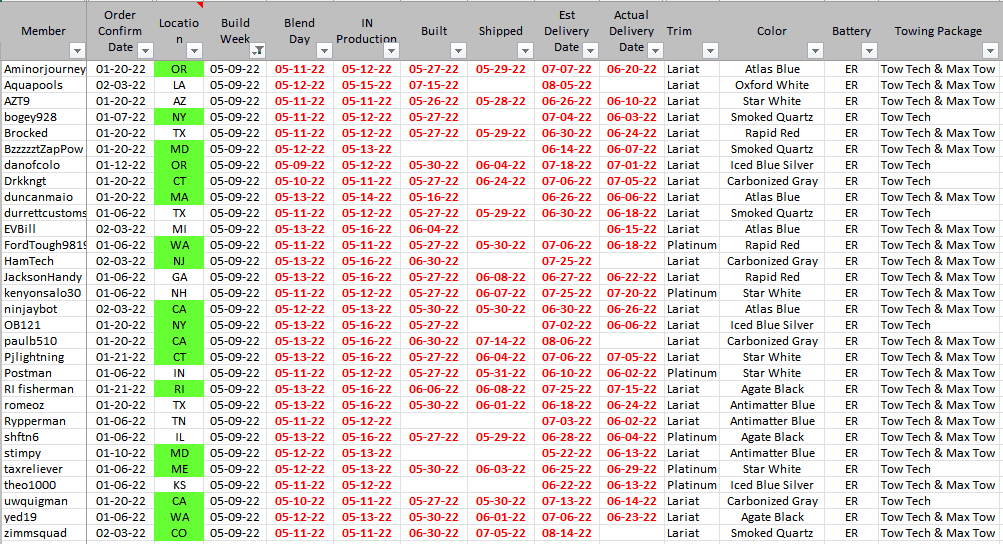Open the Battery column filter dropdown

(x=866, y=50)
